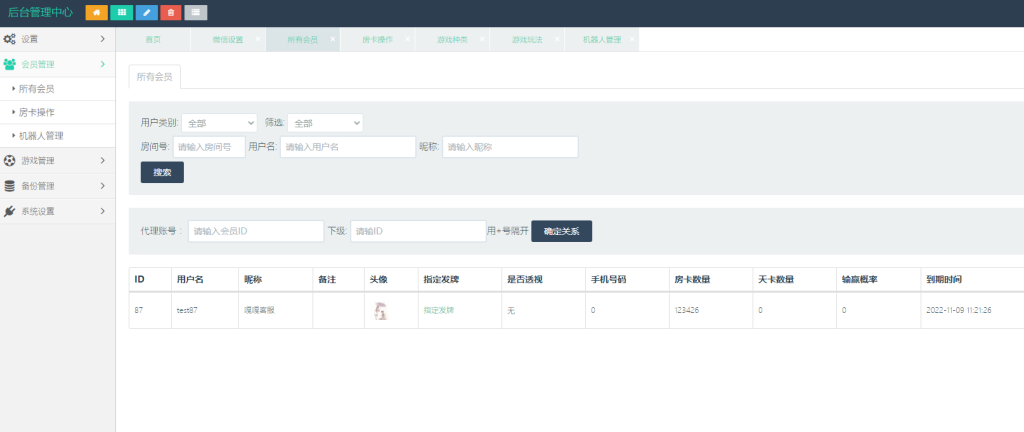Viewport: 1024px width, 432px height.
Task: Click the gears icon beside 设置
Action: coord(10,39)
